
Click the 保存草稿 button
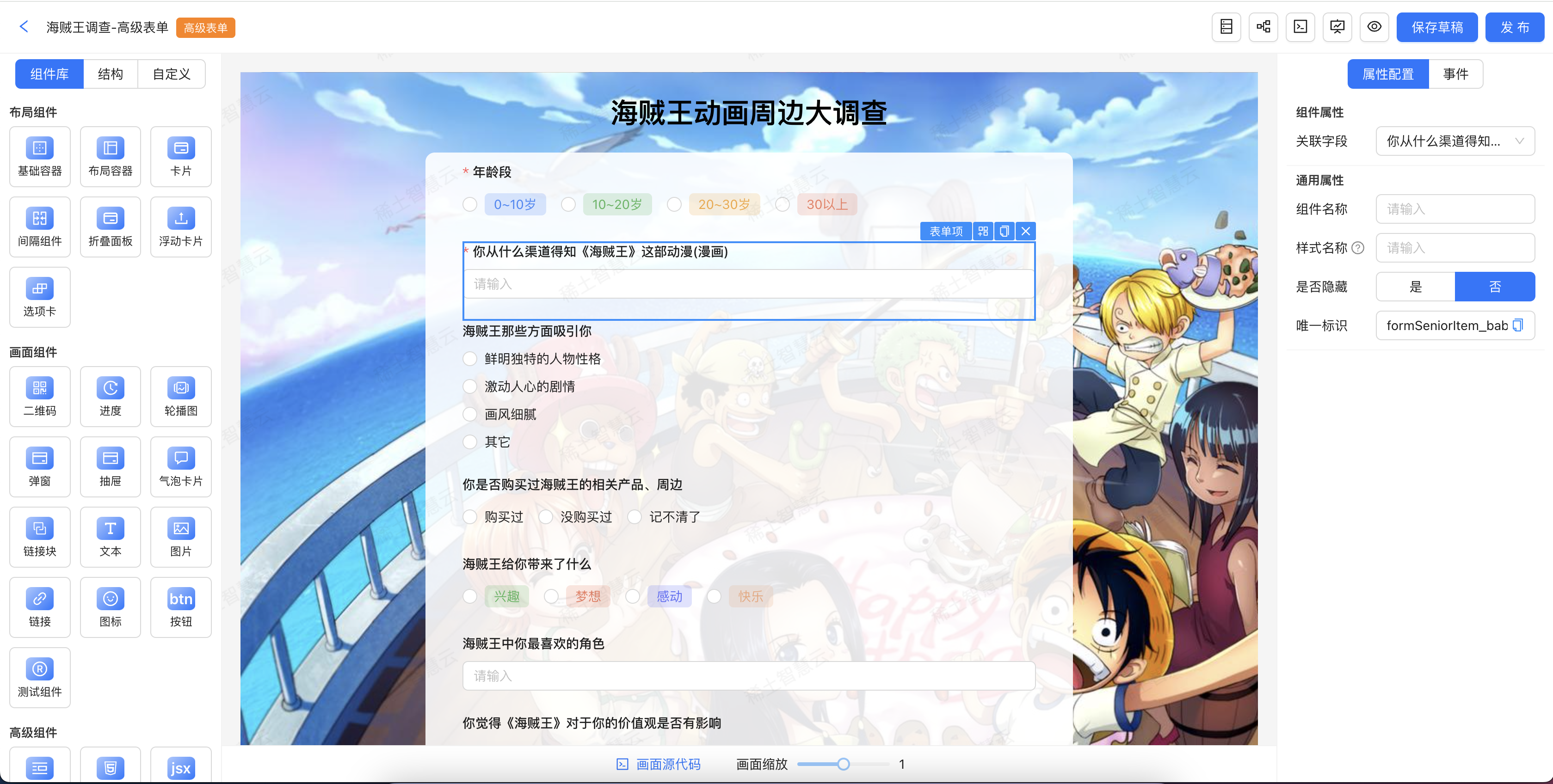[x=1436, y=27]
